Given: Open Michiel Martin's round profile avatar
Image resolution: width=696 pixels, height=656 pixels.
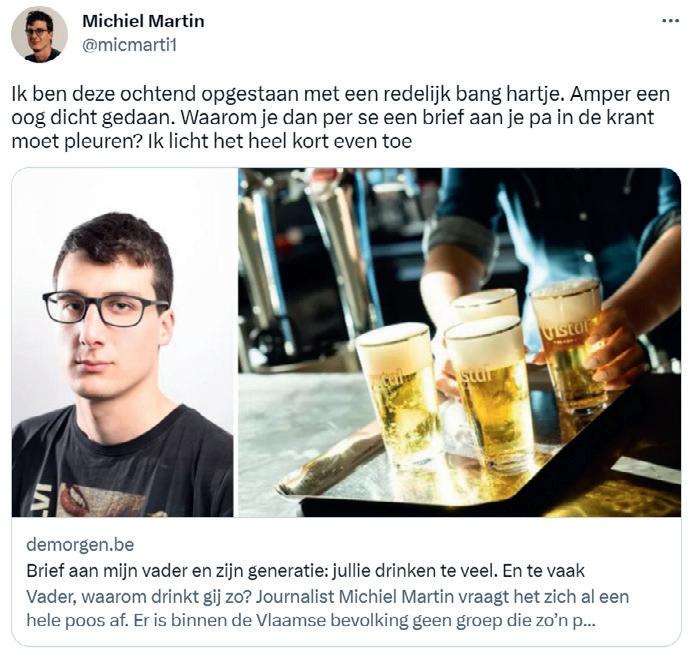Looking at the screenshot, I should (x=39, y=34).
